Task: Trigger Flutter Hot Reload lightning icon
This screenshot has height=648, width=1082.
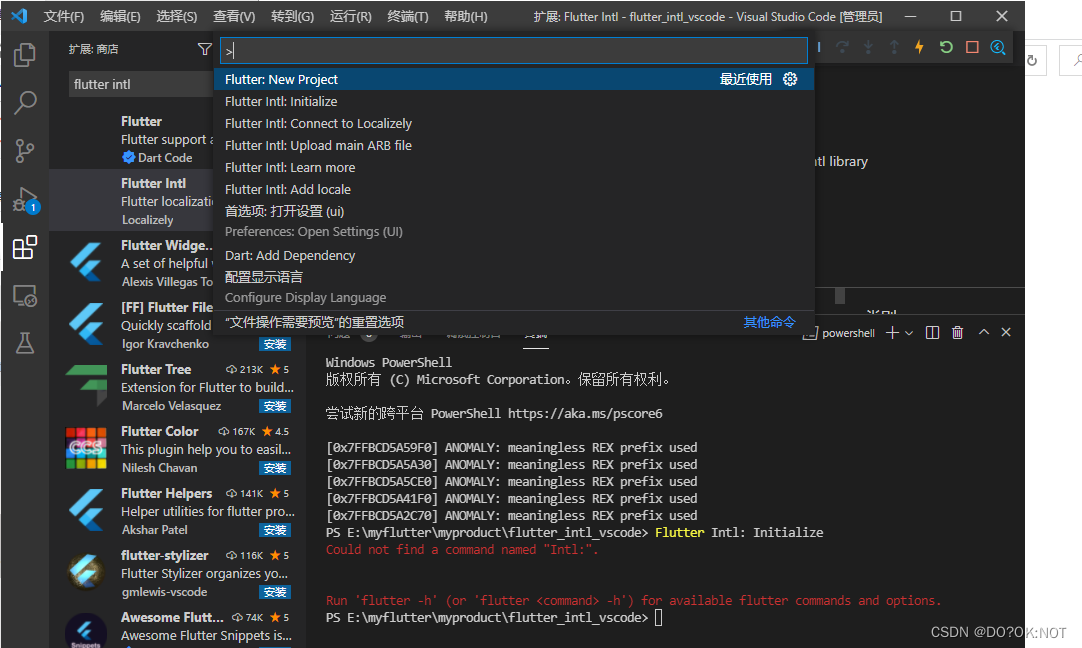Action: 919,47
